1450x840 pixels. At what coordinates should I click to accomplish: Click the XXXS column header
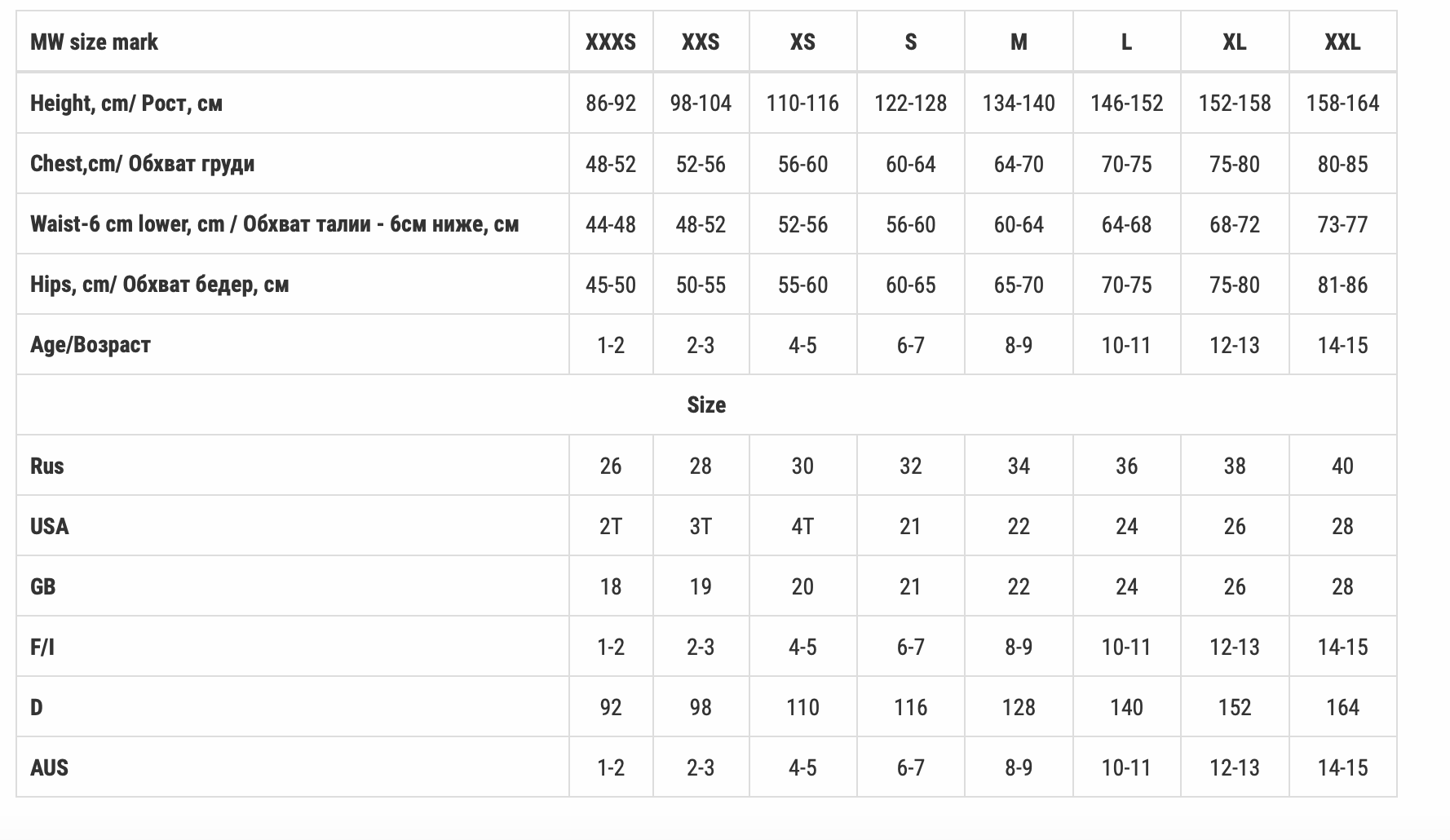click(610, 42)
